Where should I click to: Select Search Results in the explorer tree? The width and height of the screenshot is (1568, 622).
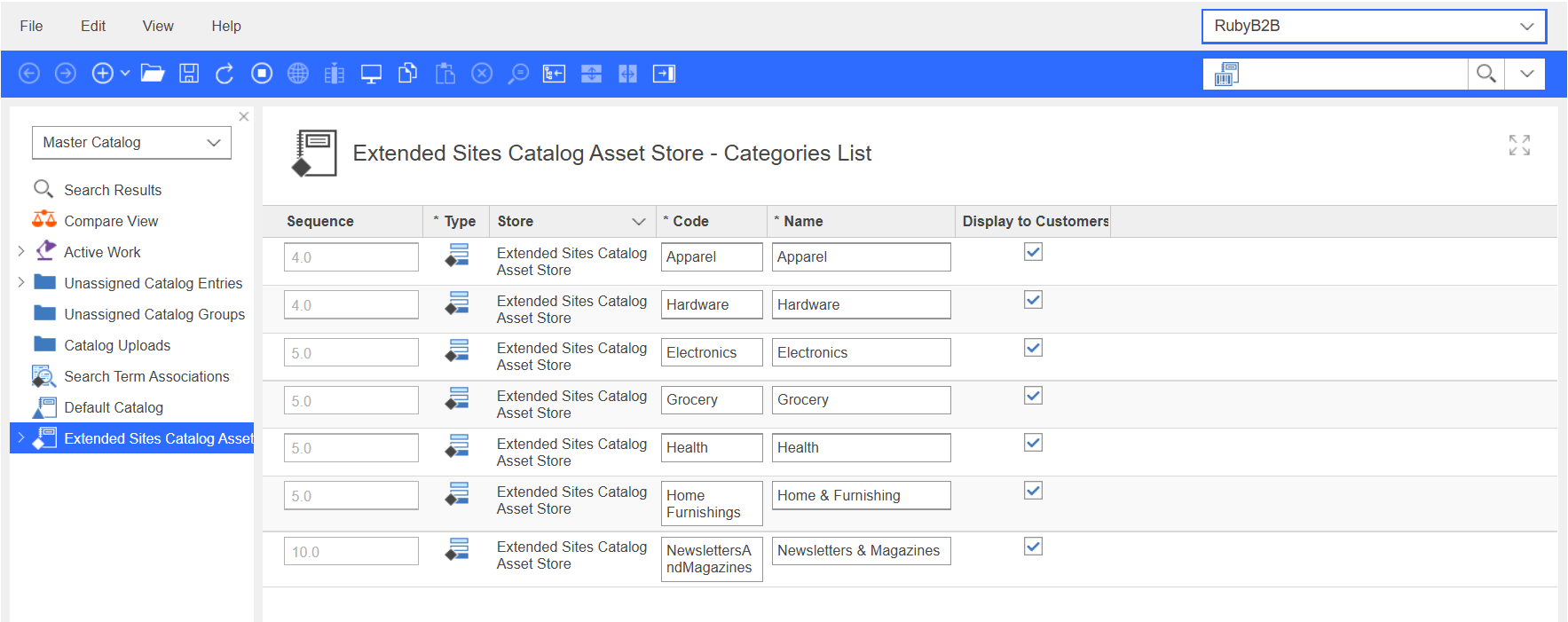pyautogui.click(x=113, y=190)
